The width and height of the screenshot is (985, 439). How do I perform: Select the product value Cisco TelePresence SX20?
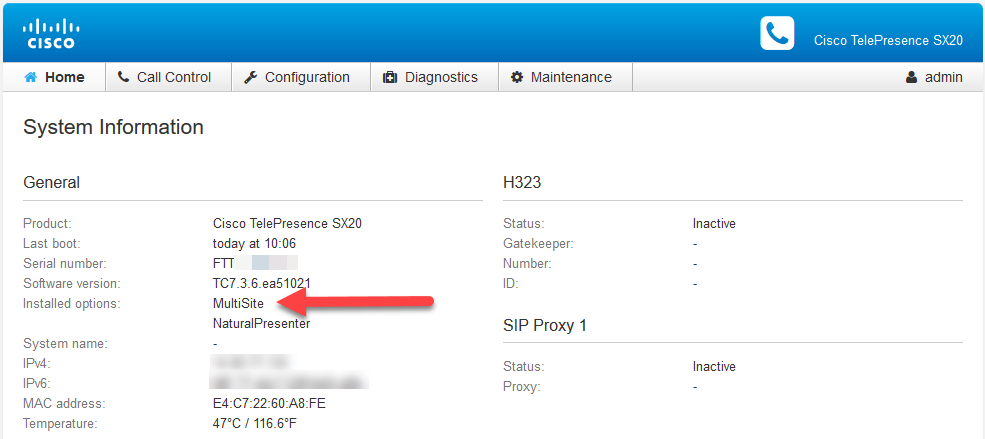(x=287, y=223)
